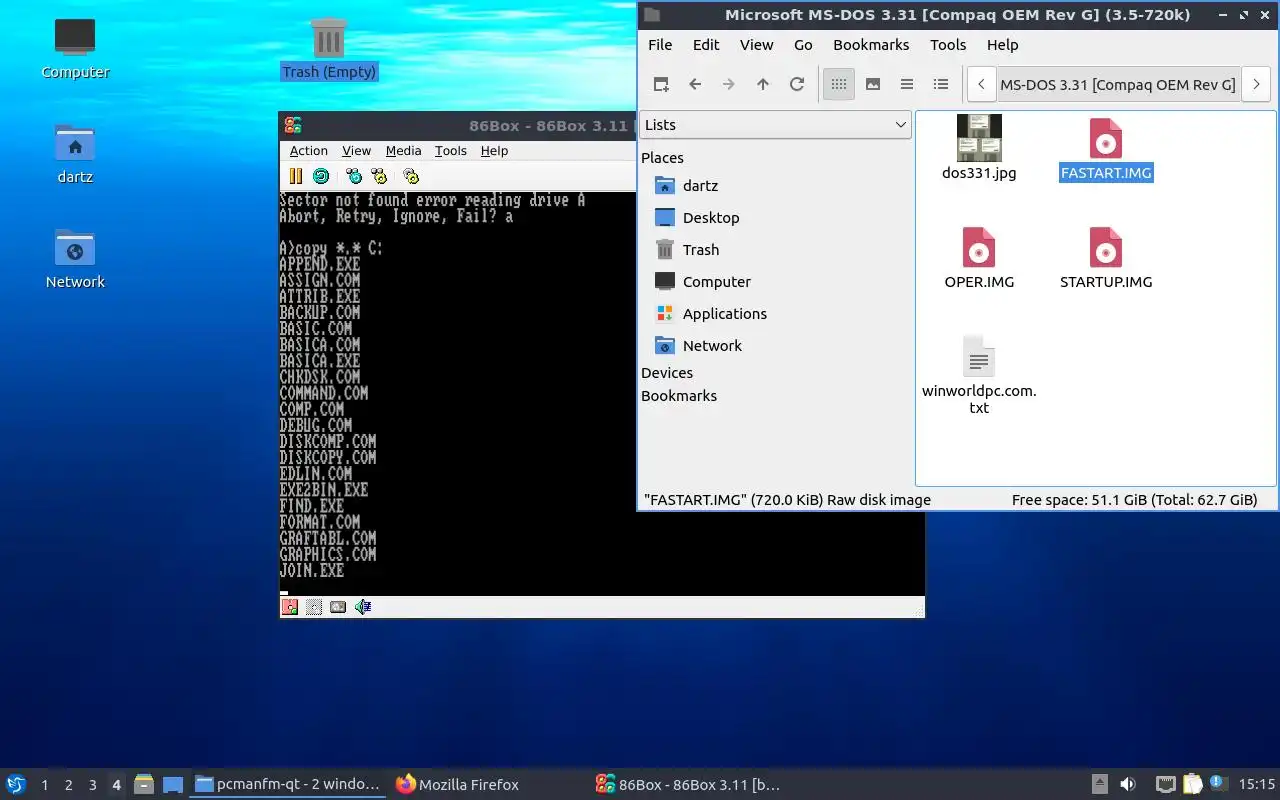Open the 86Box Tools menu
The width and height of the screenshot is (1280, 800).
tap(451, 150)
